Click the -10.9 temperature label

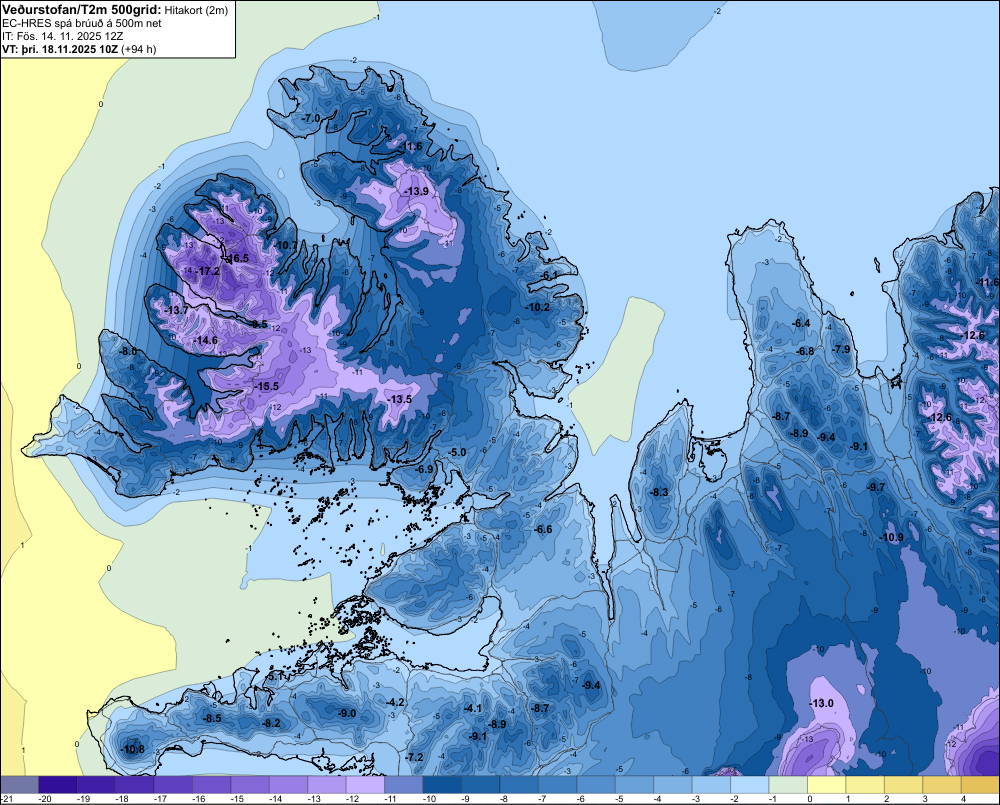point(892,538)
